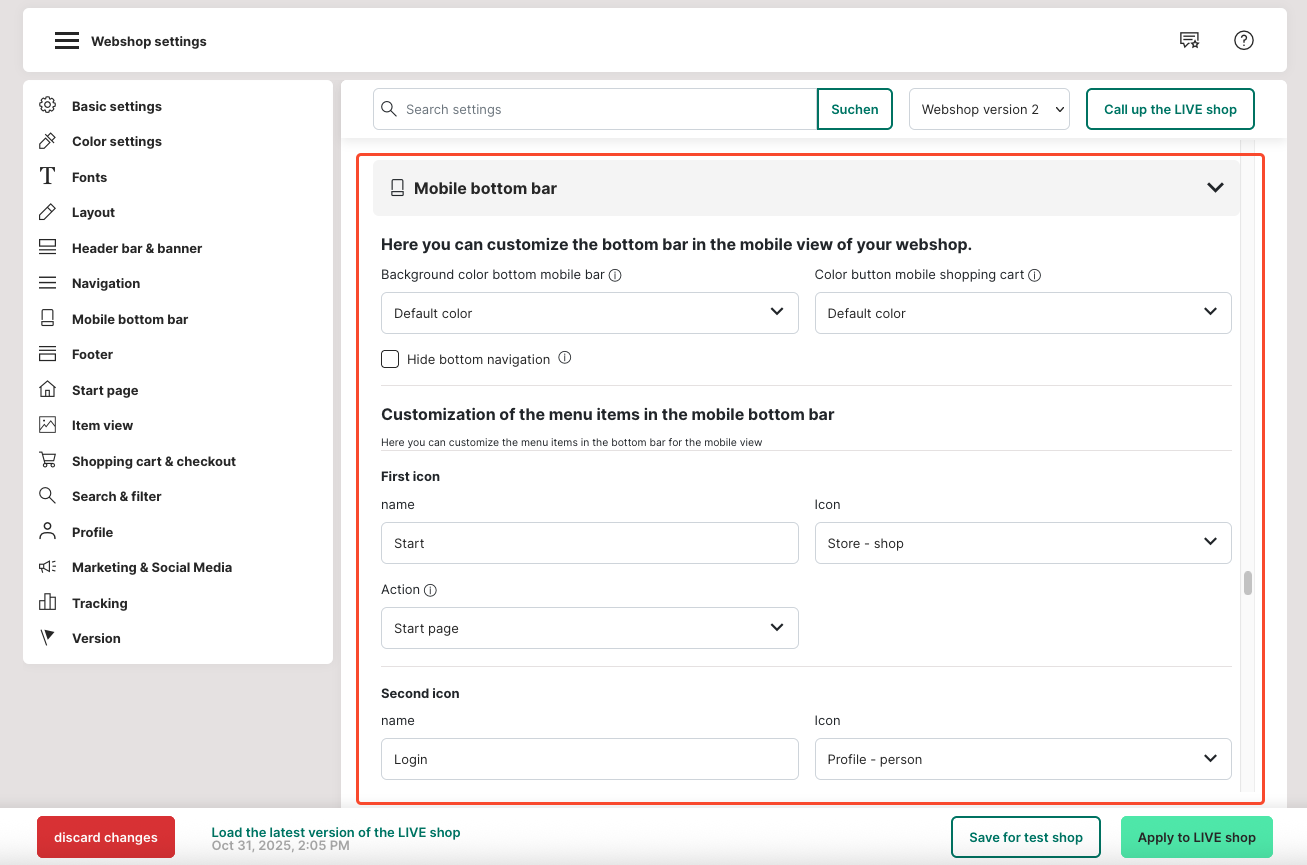Open the Color button mobile shopping cart dropdown

[x=1022, y=313]
